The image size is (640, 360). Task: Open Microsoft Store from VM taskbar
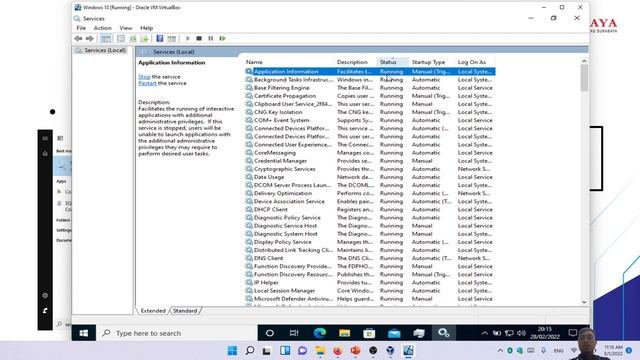point(369,333)
